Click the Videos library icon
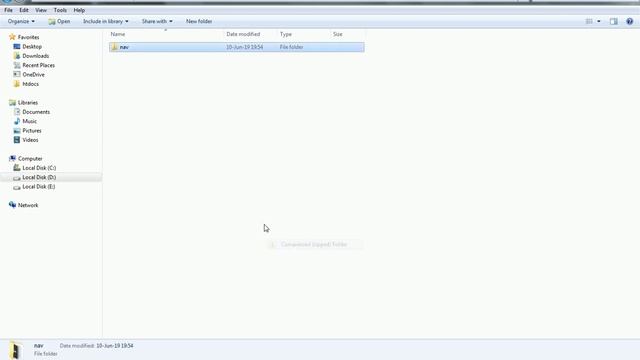This screenshot has width=640, height=360. [17, 140]
